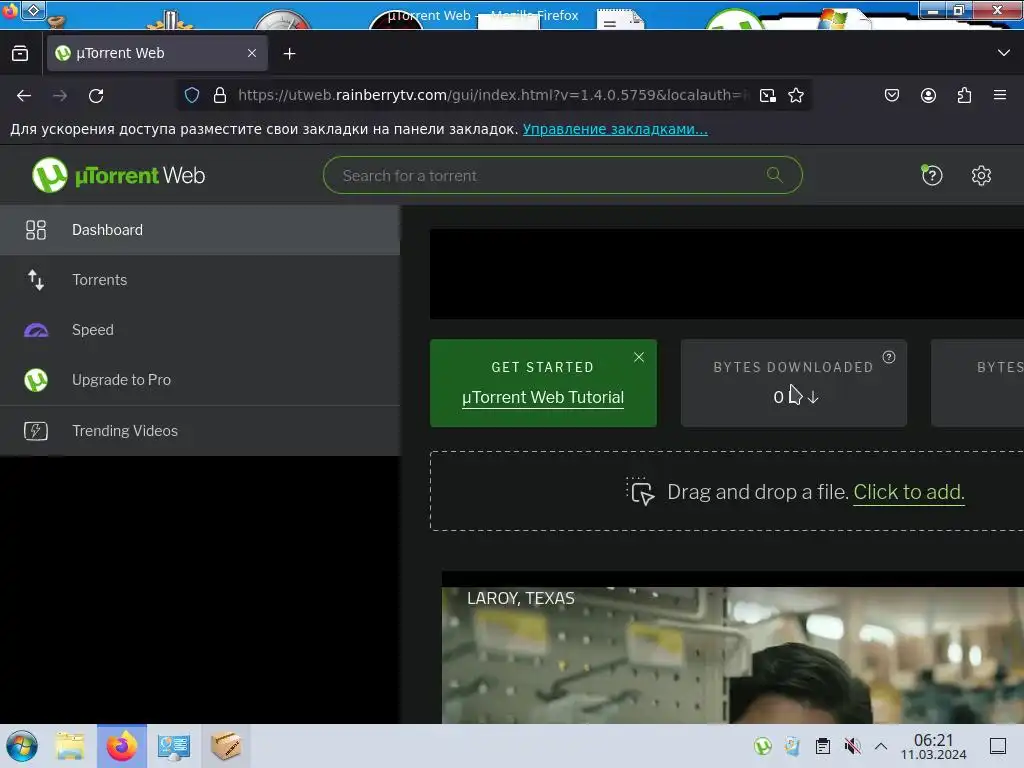
Task: Click the Upgrade to Pro uTorrent icon
Action: (36, 380)
